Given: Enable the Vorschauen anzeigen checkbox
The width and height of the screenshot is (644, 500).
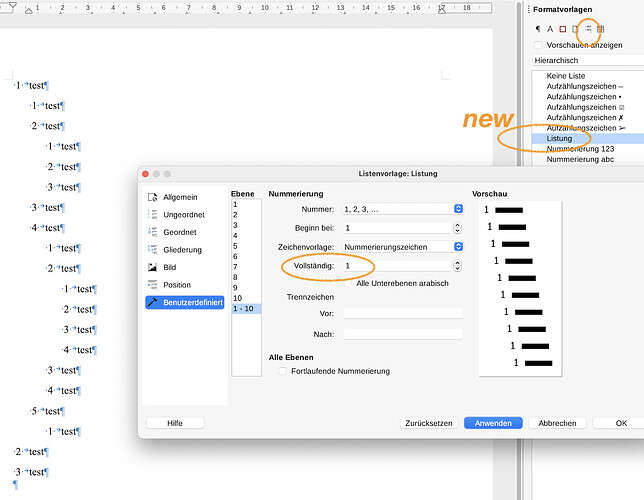Looking at the screenshot, I should [538, 45].
